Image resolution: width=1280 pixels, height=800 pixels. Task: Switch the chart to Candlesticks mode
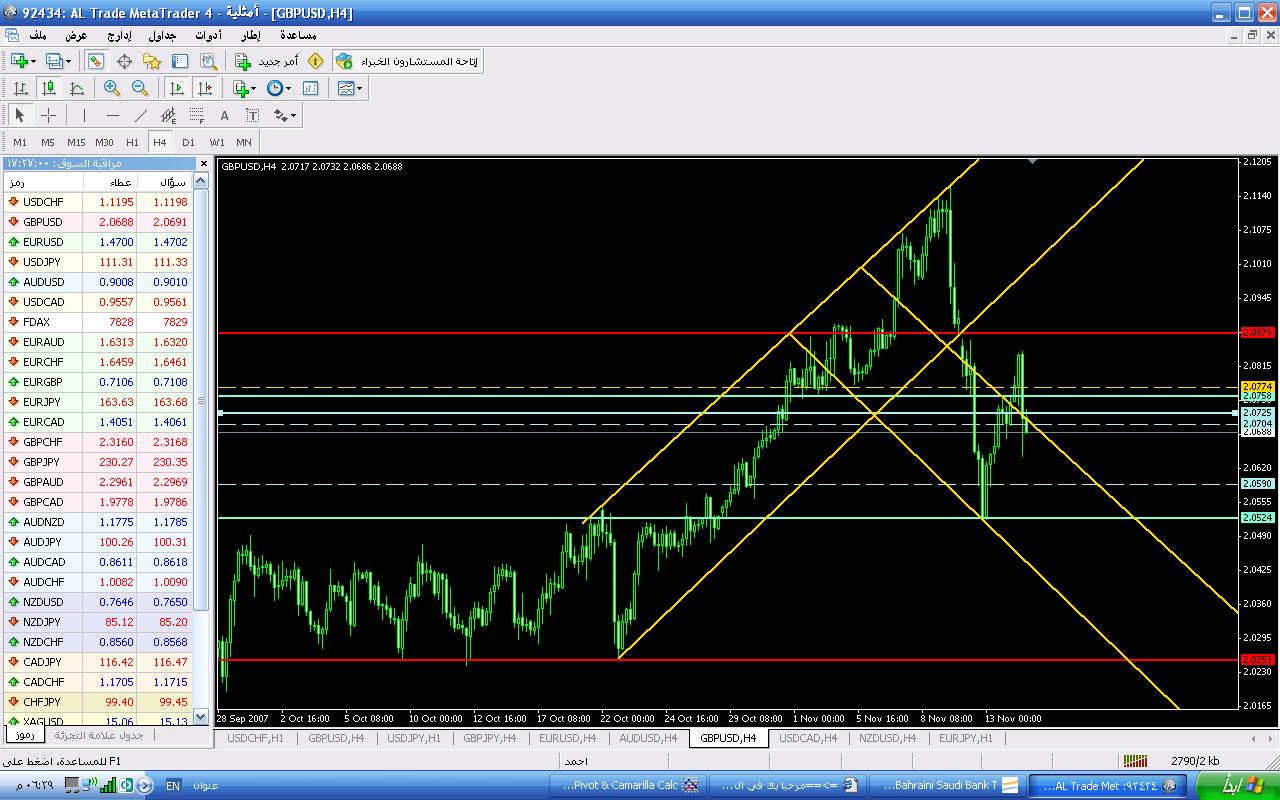(x=48, y=89)
